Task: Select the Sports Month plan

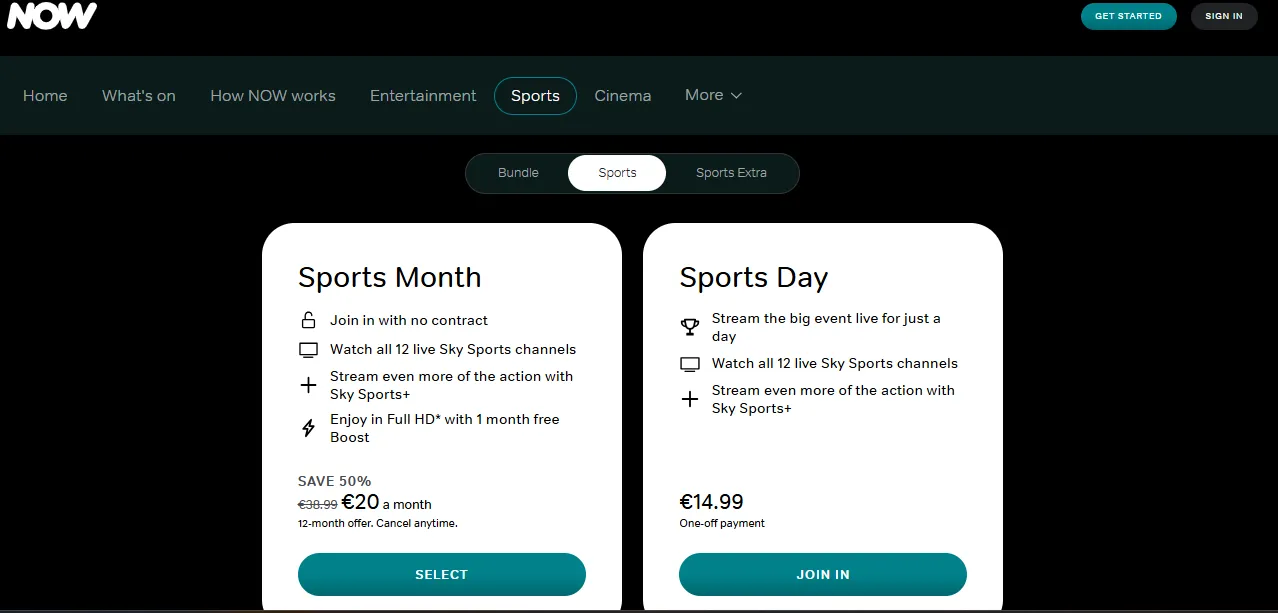Action: (441, 574)
